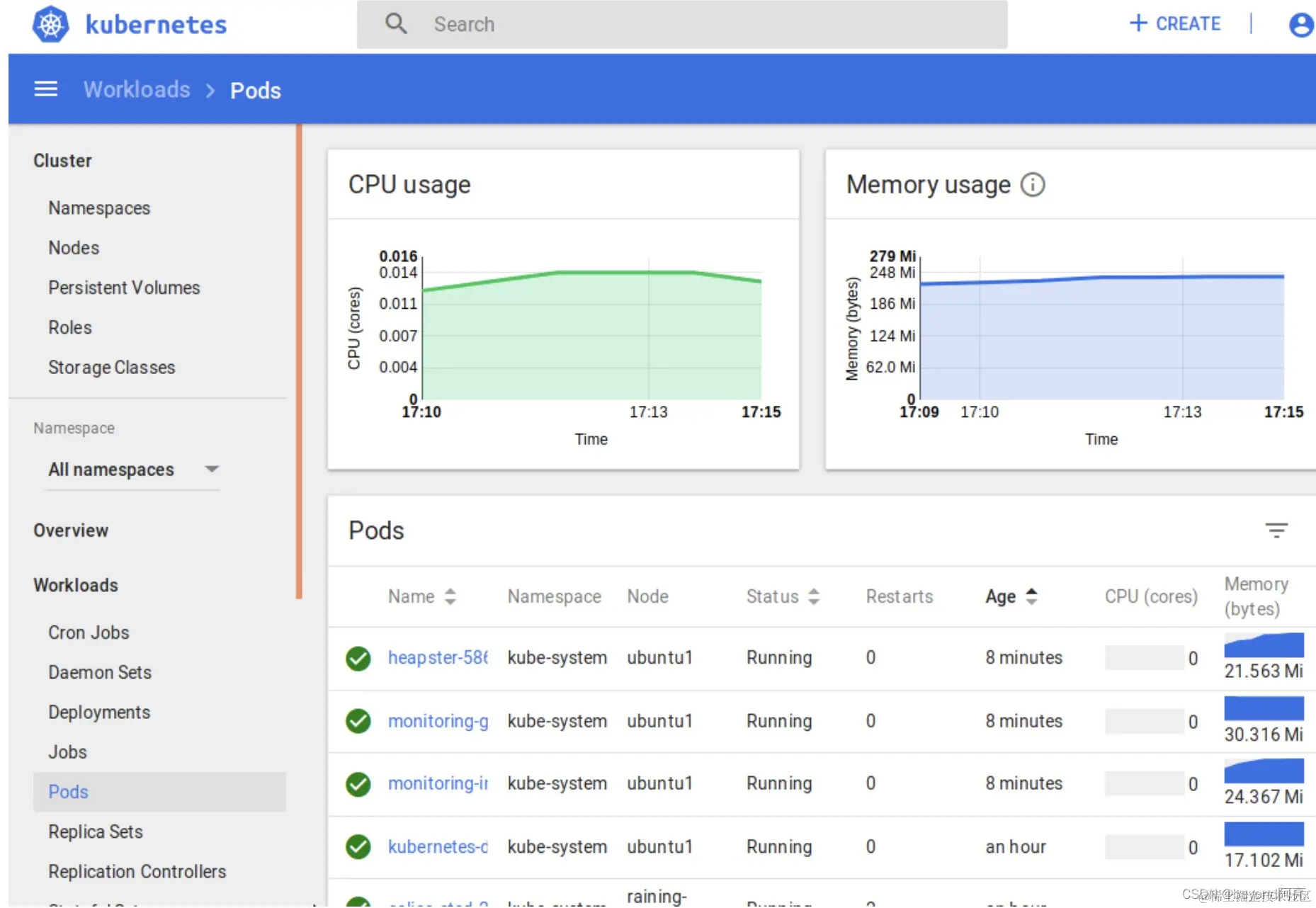Sort pods by Status column arrows

(x=814, y=596)
